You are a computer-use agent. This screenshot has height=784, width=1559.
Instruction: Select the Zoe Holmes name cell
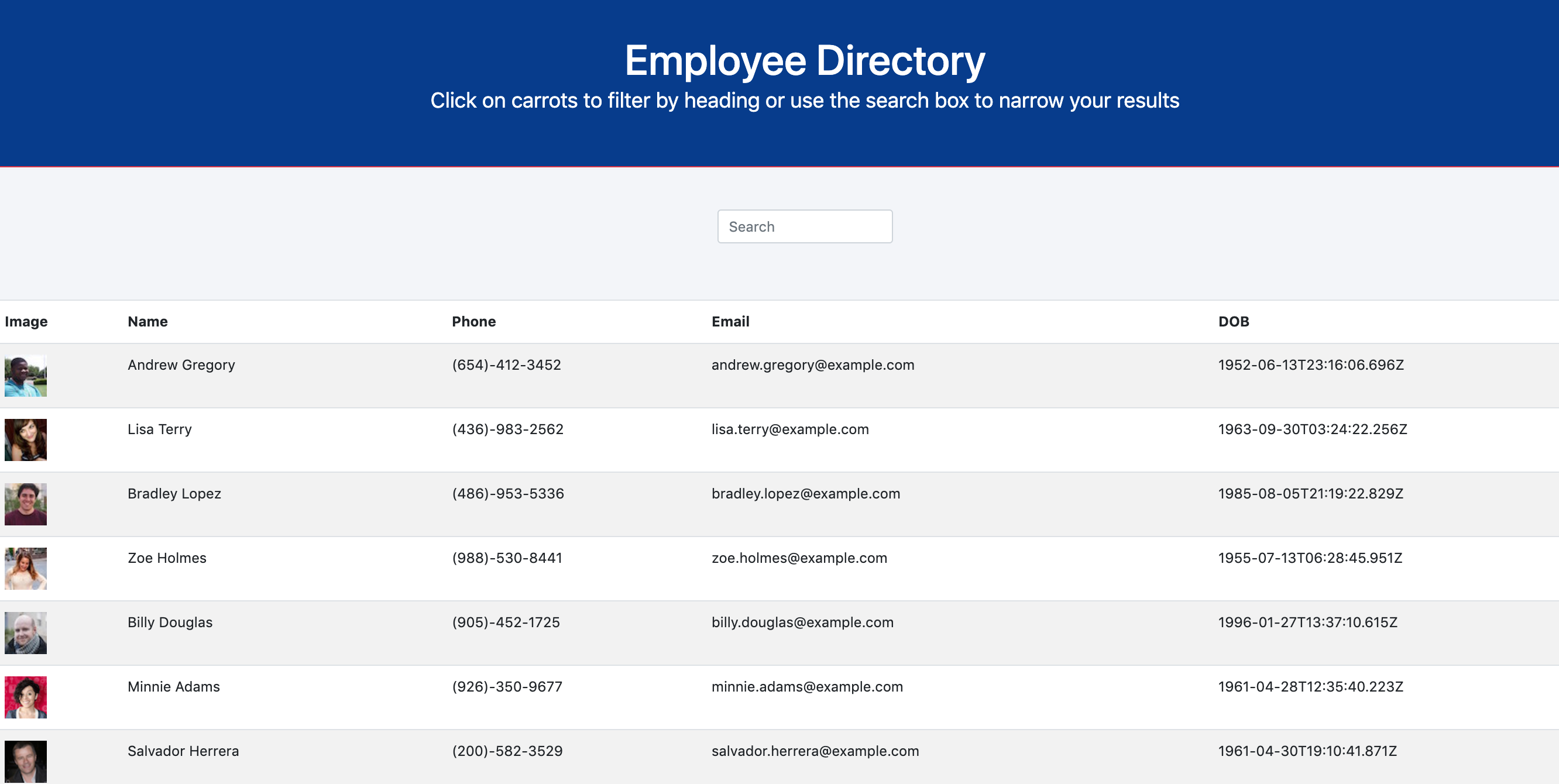point(167,558)
